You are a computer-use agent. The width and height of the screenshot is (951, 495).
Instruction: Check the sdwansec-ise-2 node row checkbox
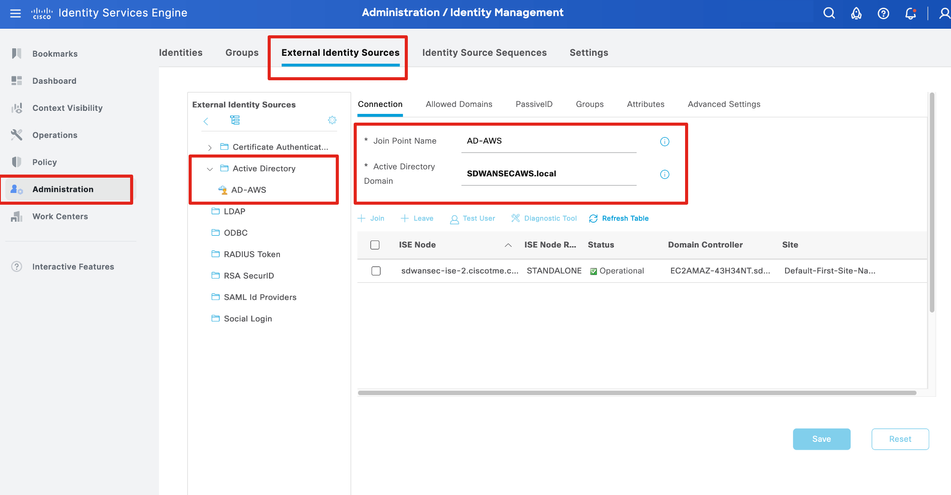pos(376,271)
